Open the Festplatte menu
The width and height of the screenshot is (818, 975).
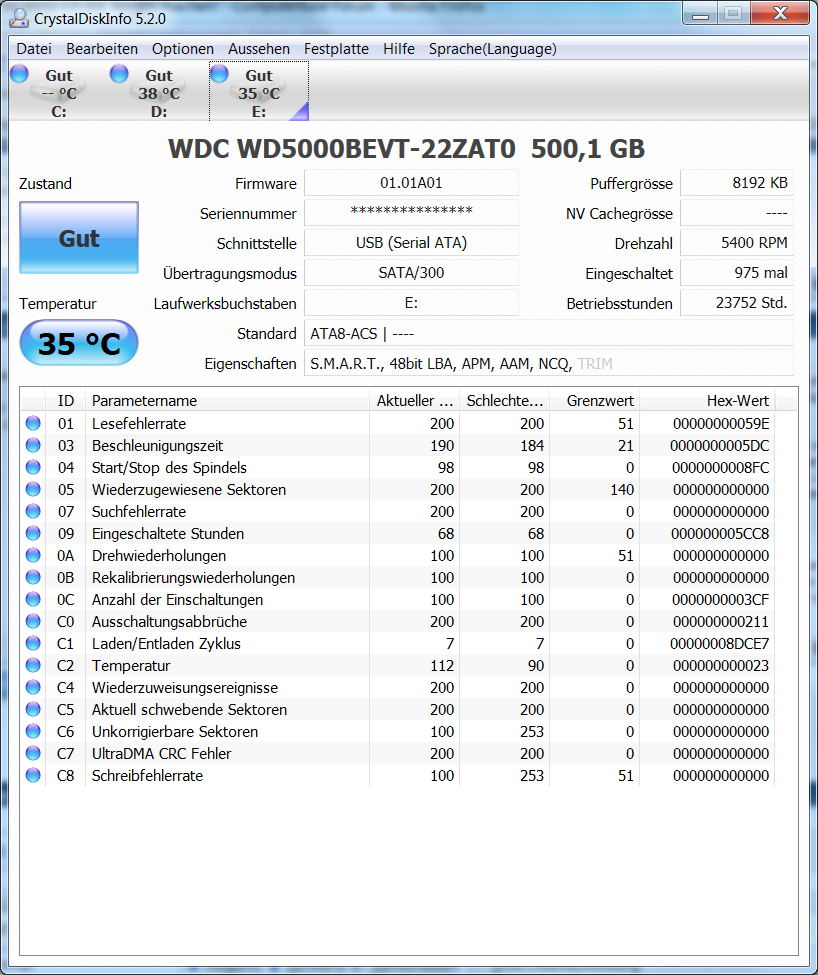(x=336, y=49)
